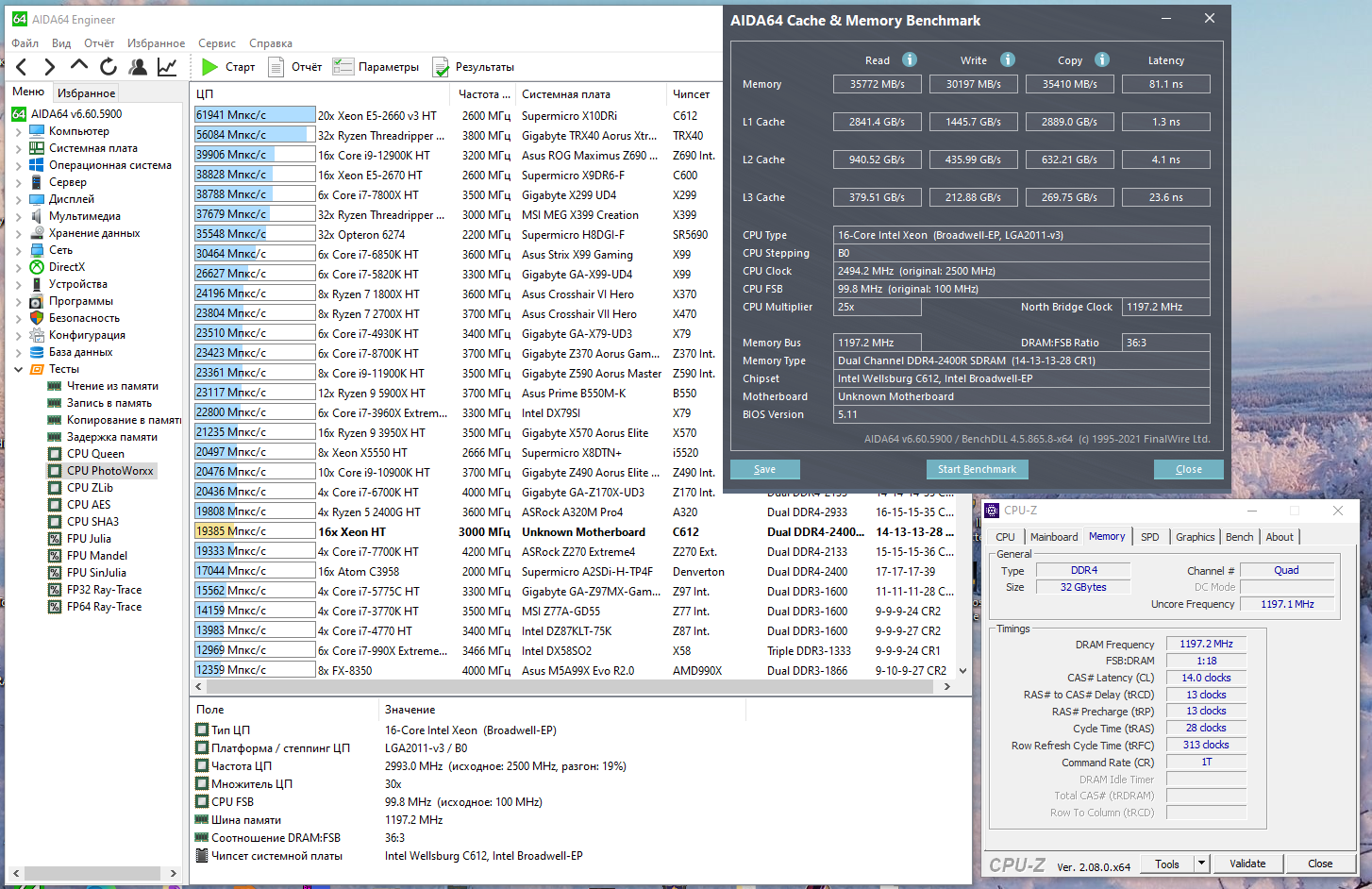Select the CPU ZLib benchmark
1372x889 pixels.
pos(90,488)
